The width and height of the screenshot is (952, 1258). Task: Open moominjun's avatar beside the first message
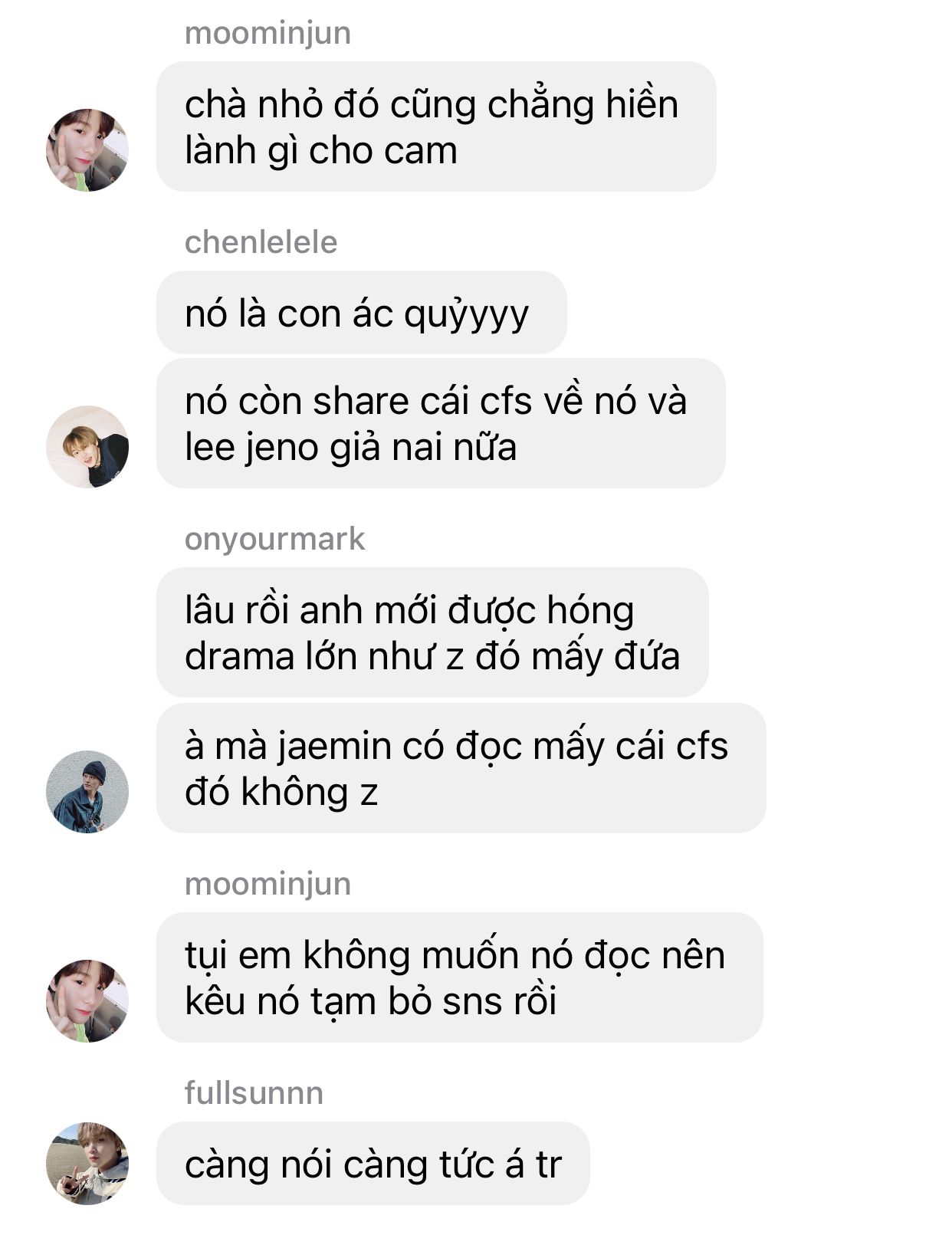pos(87,149)
